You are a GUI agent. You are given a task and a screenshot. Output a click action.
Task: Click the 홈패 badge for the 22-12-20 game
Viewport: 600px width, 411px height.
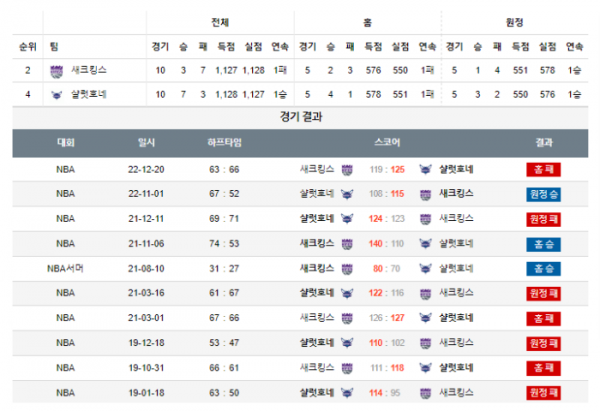click(543, 170)
